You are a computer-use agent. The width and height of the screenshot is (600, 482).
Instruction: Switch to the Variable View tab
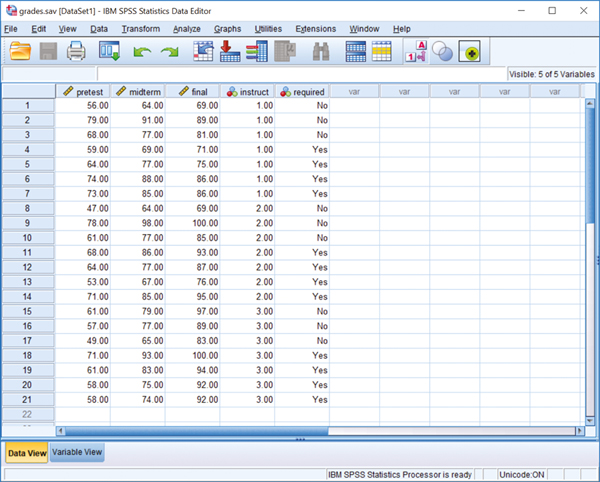77,452
